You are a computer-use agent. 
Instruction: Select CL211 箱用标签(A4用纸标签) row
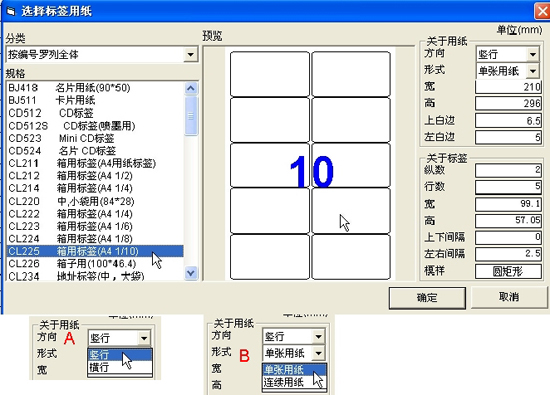[x=95, y=163]
